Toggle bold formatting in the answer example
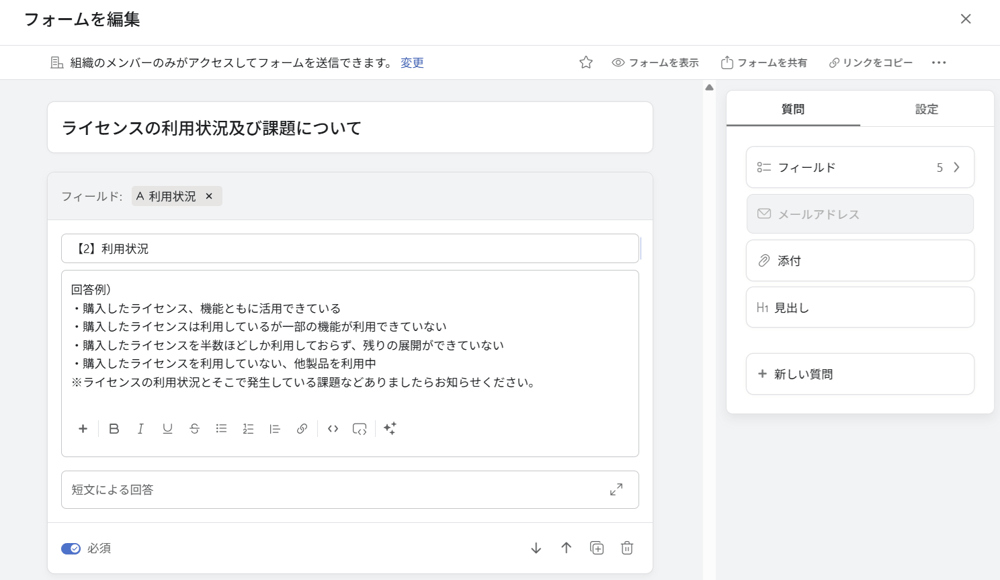 (x=114, y=428)
